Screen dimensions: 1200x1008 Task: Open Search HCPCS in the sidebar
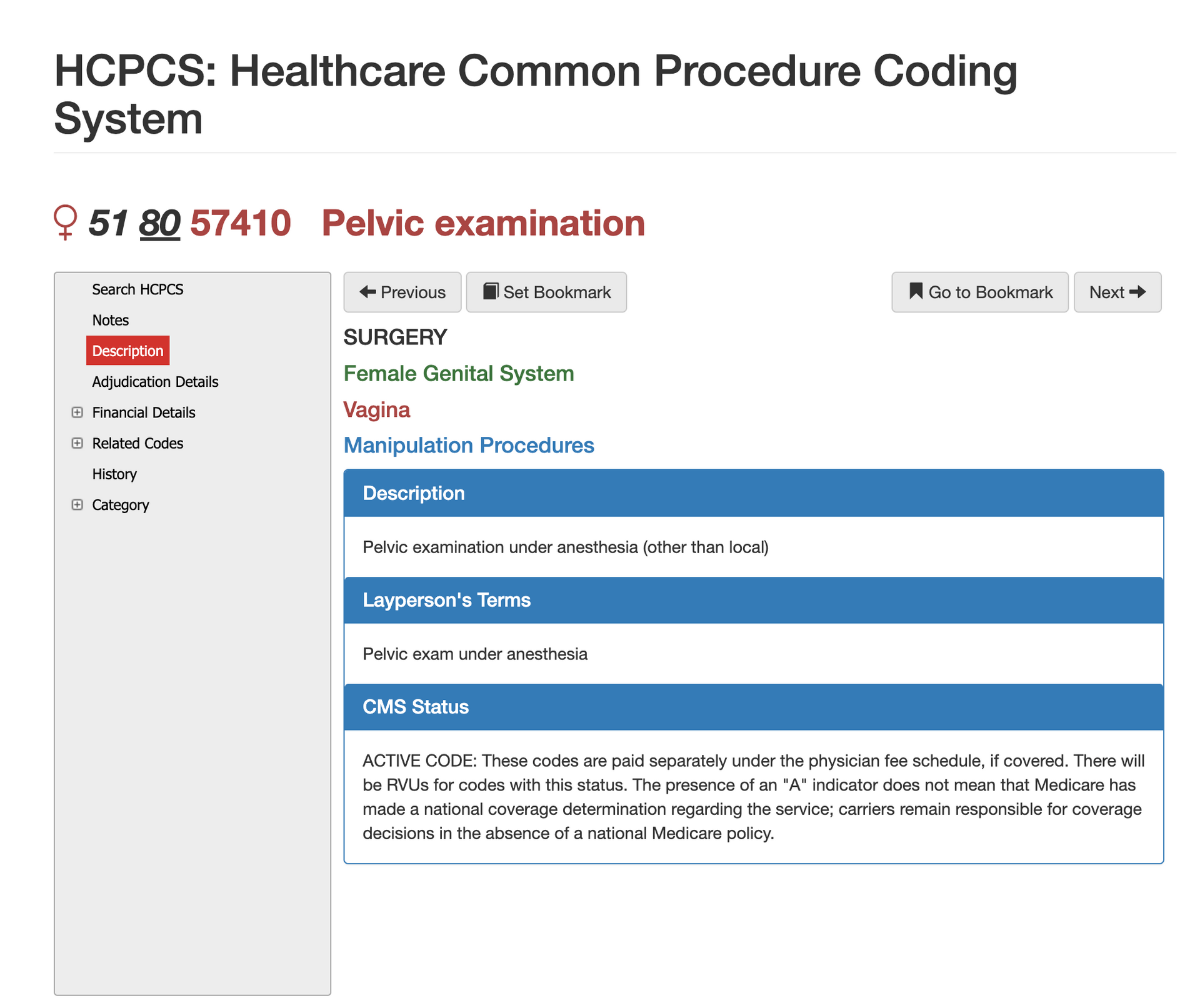tap(137, 289)
